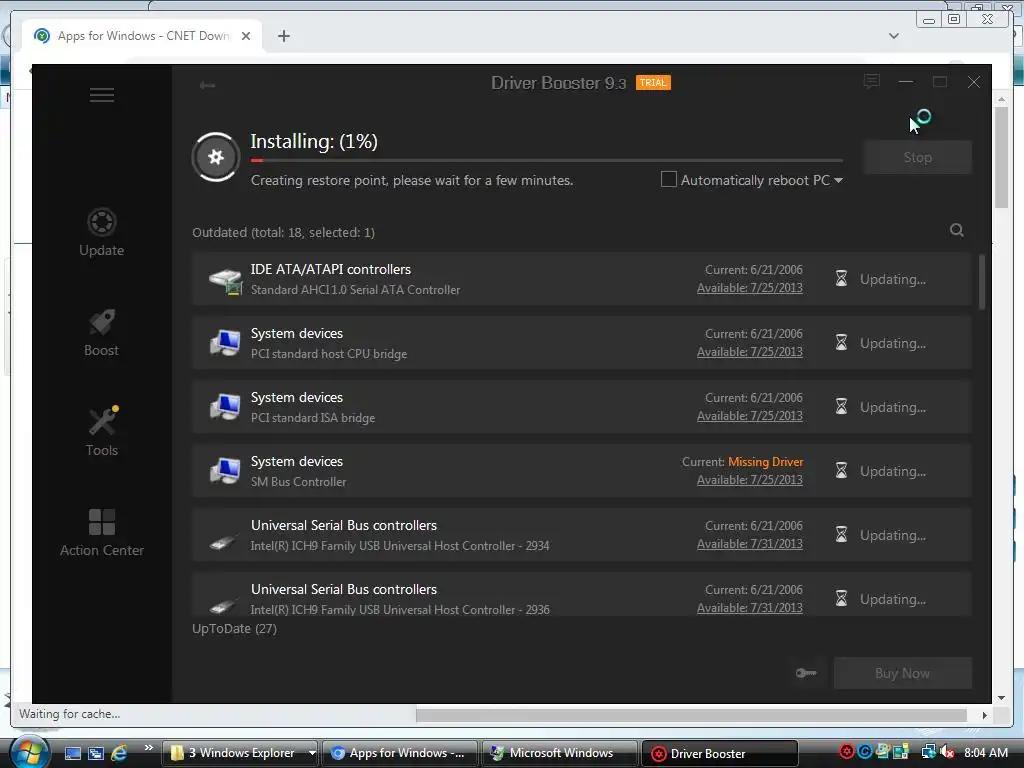Click the driver list scrollbar thumb
The width and height of the screenshot is (1024, 768).
(982, 281)
